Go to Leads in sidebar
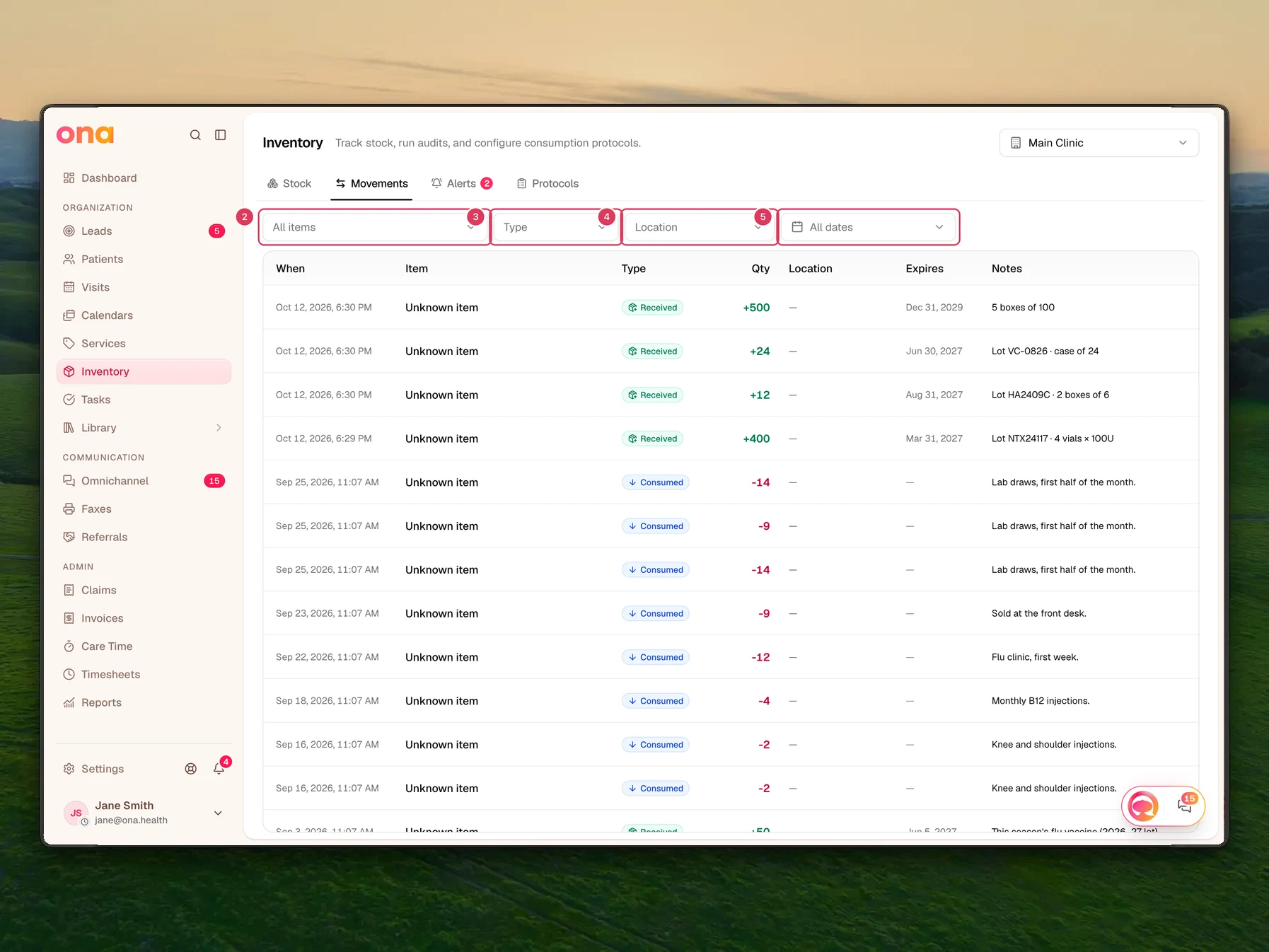 (144, 231)
